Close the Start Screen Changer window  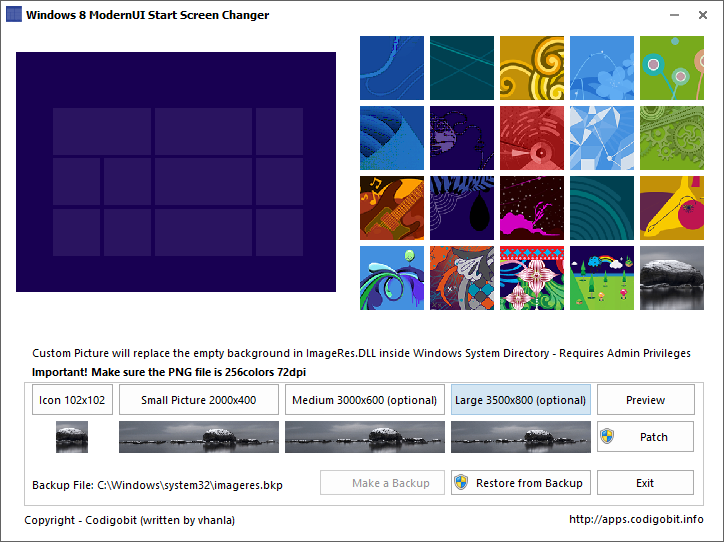click(703, 15)
